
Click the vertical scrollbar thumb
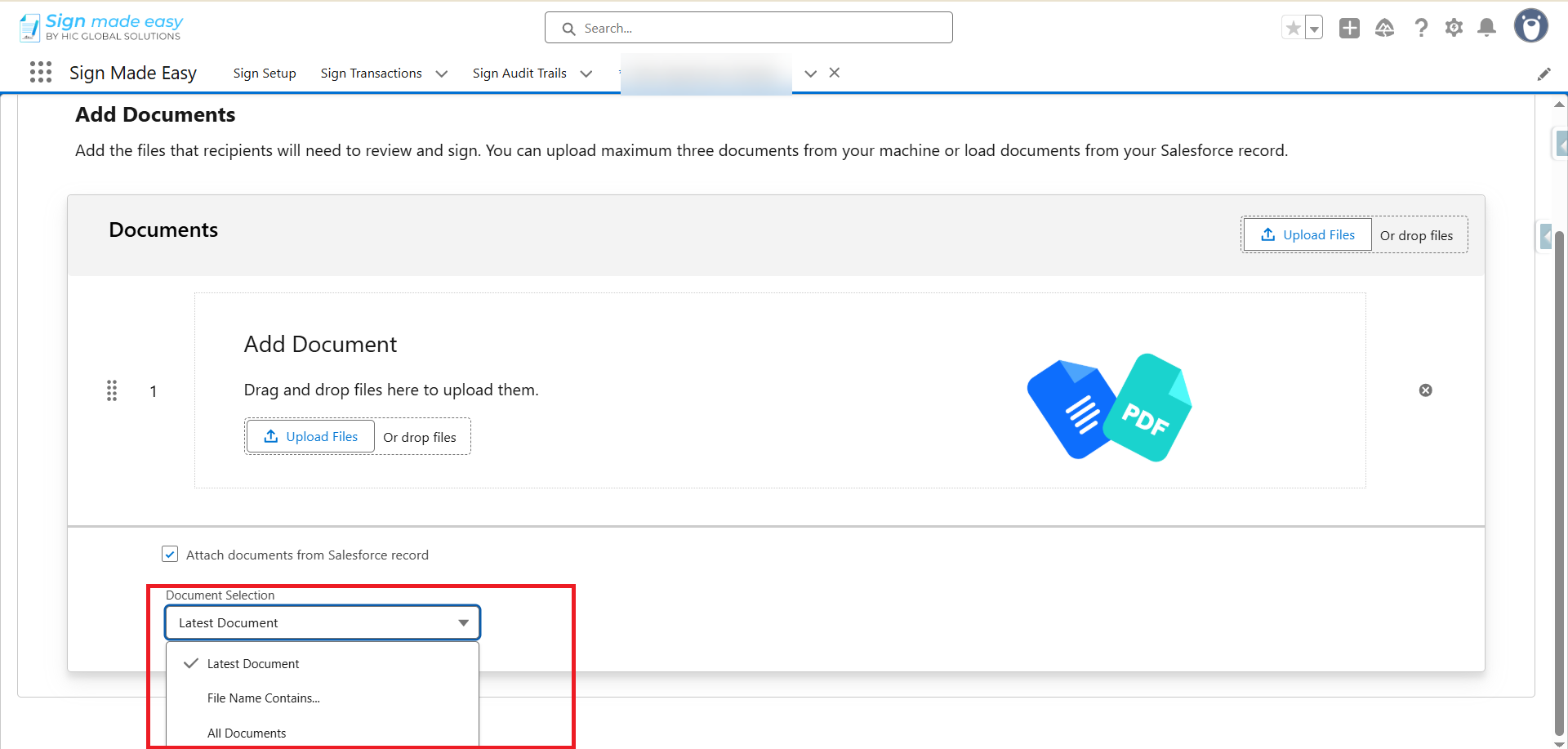click(1559, 484)
